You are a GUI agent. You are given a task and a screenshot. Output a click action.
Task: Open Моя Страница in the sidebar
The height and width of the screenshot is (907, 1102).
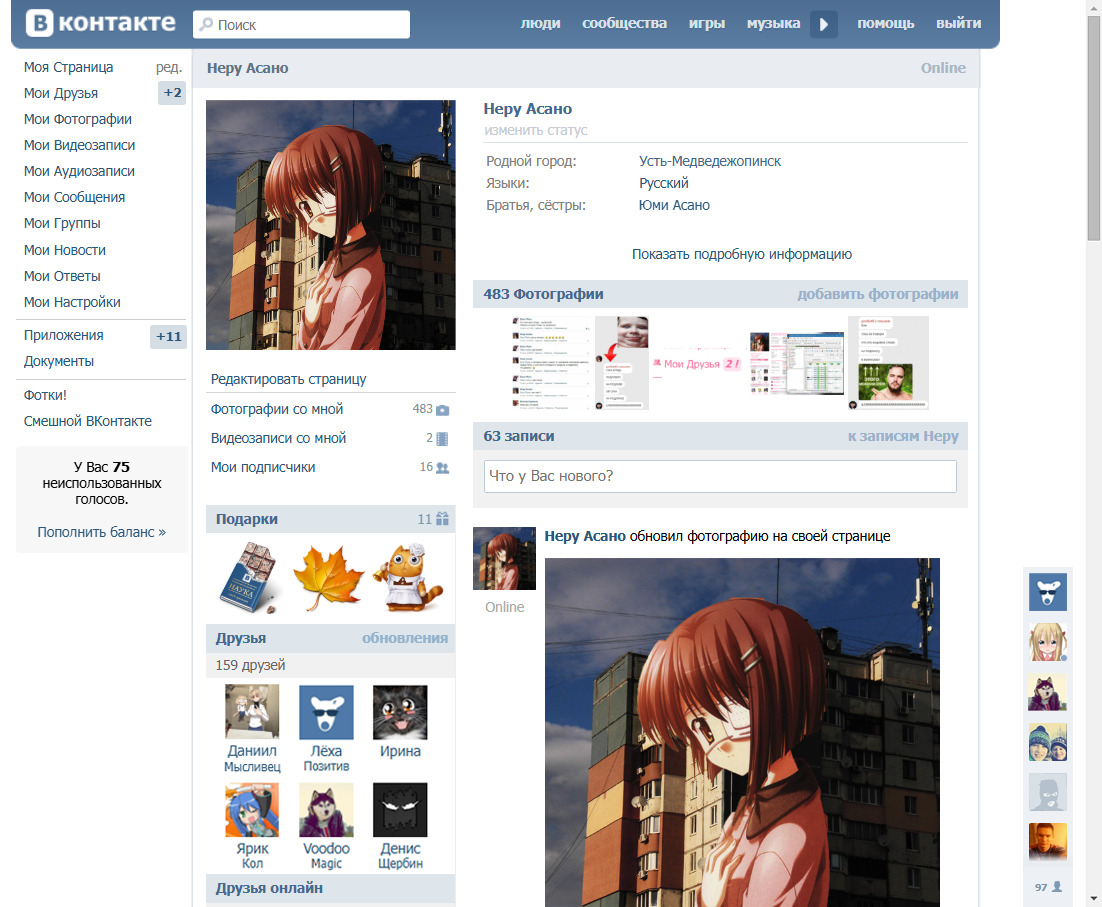tap(69, 67)
